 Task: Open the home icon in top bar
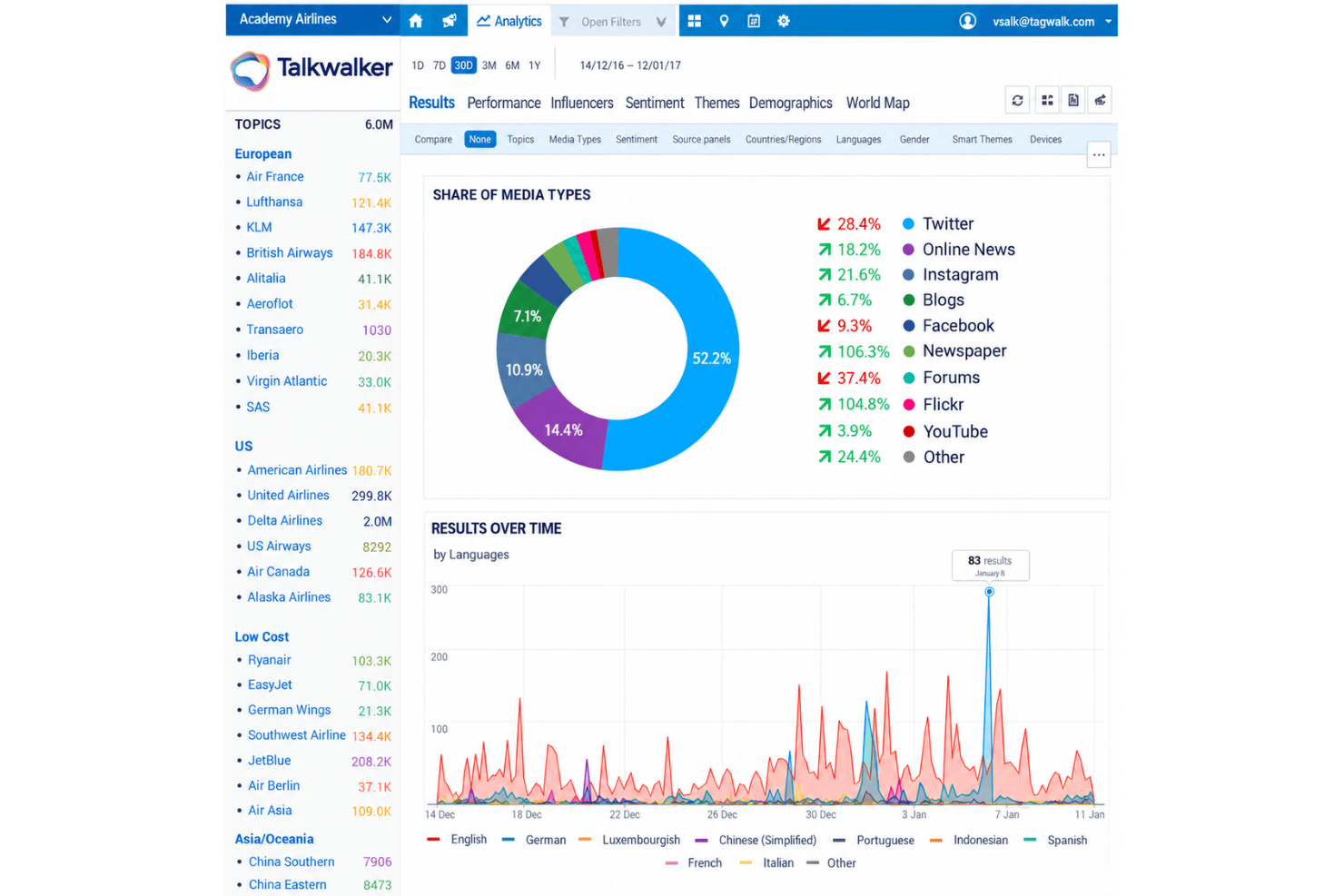click(416, 21)
